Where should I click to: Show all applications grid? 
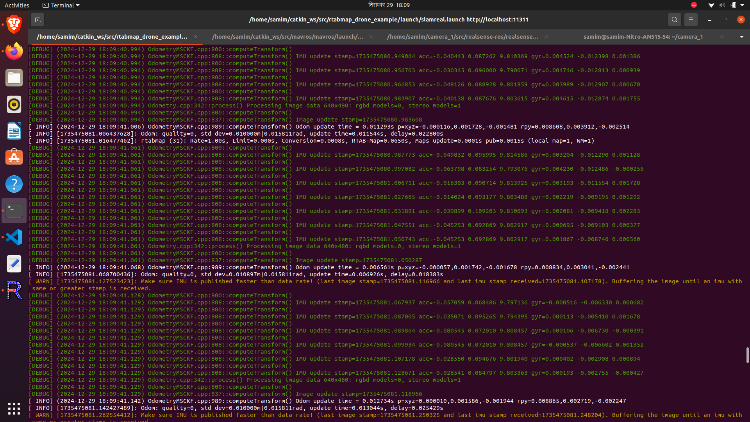click(x=13, y=408)
